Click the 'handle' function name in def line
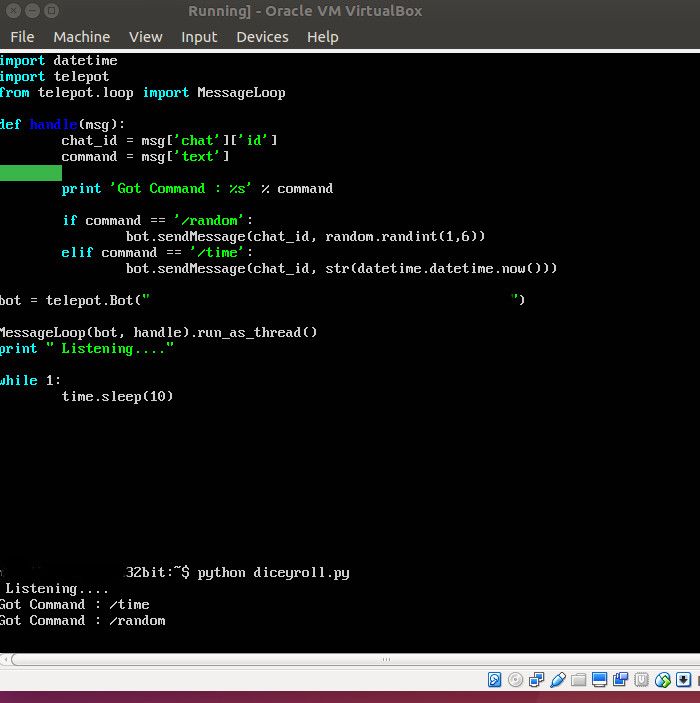The image size is (700, 703). pyautogui.click(x=54, y=124)
